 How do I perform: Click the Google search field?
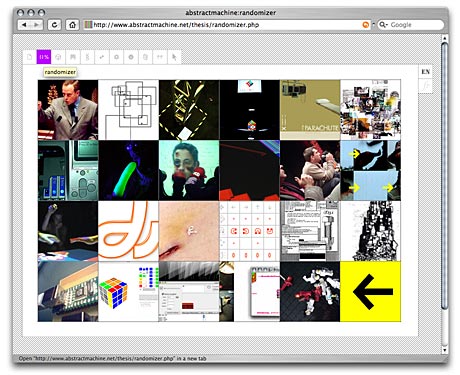point(411,25)
